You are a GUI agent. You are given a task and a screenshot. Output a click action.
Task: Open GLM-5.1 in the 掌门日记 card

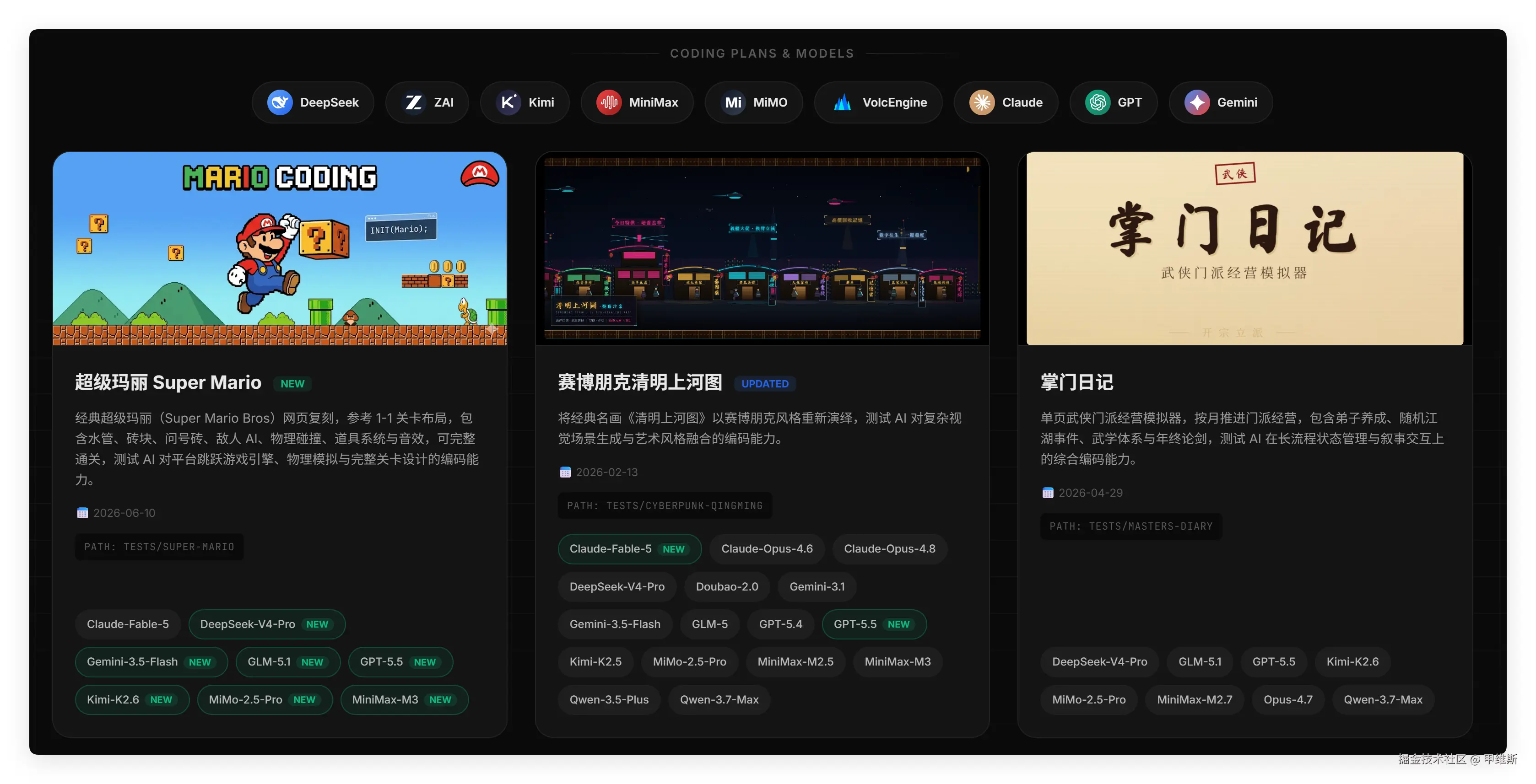click(x=1200, y=662)
